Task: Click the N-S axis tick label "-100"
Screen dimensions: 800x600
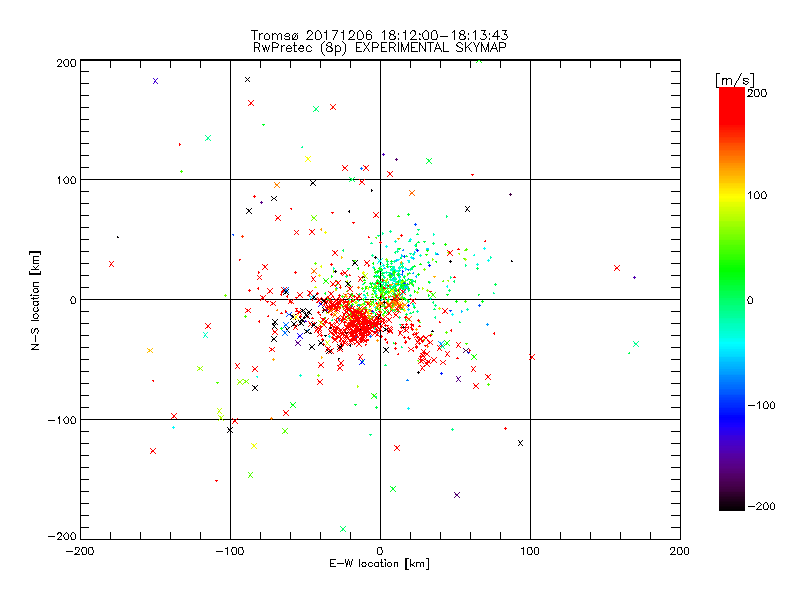Action: tap(62, 420)
